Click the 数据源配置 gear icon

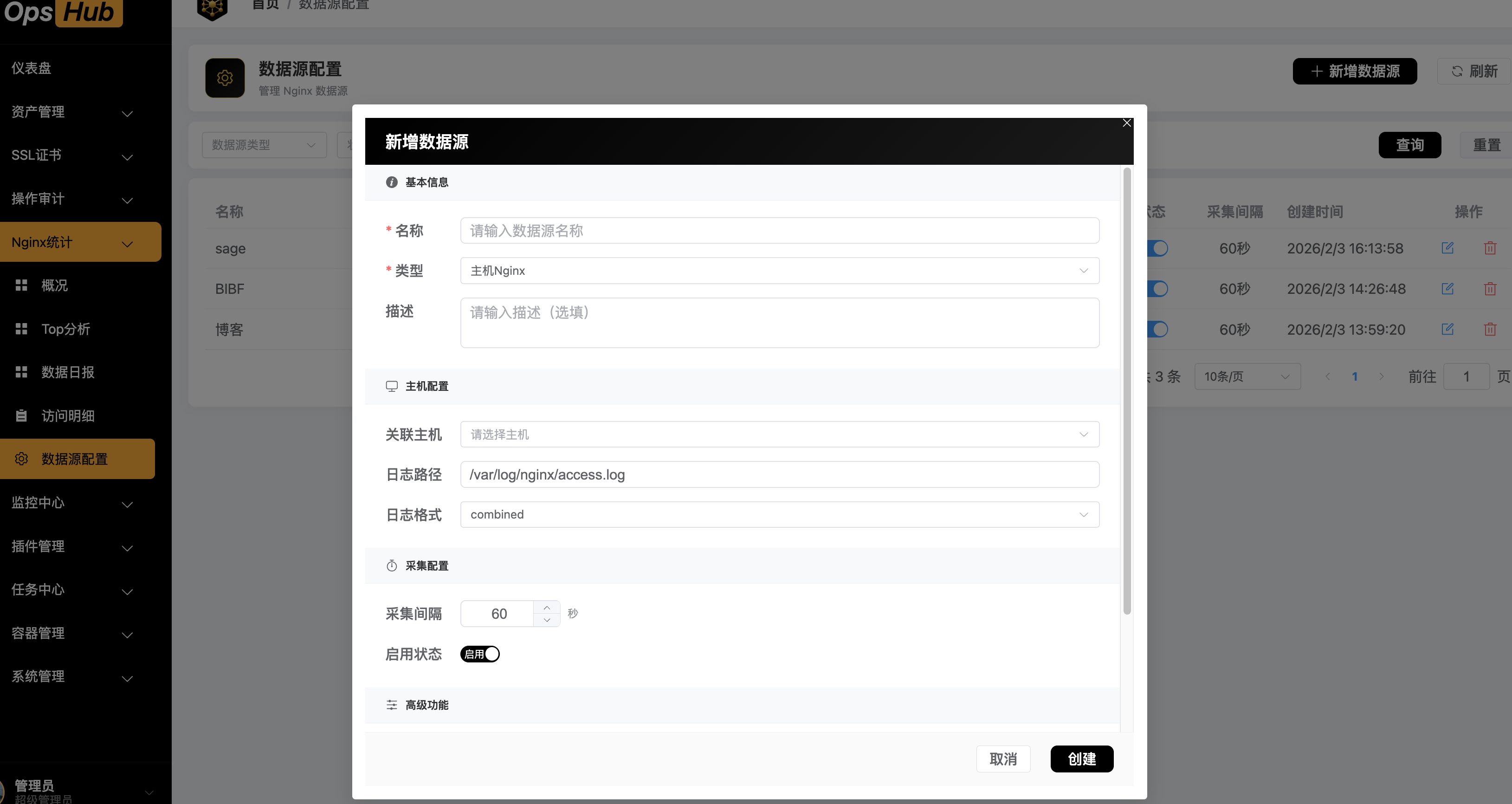click(22, 459)
